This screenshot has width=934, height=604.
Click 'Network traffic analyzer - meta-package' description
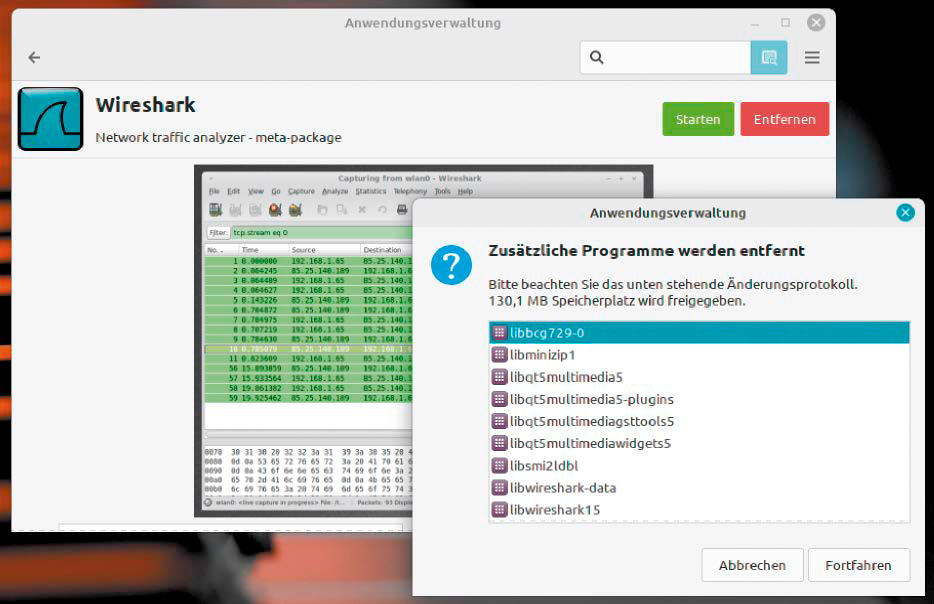(219, 138)
